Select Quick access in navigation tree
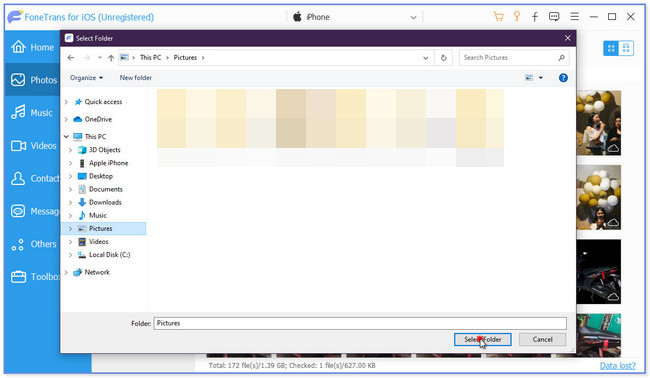The height and width of the screenshot is (378, 650). click(103, 102)
